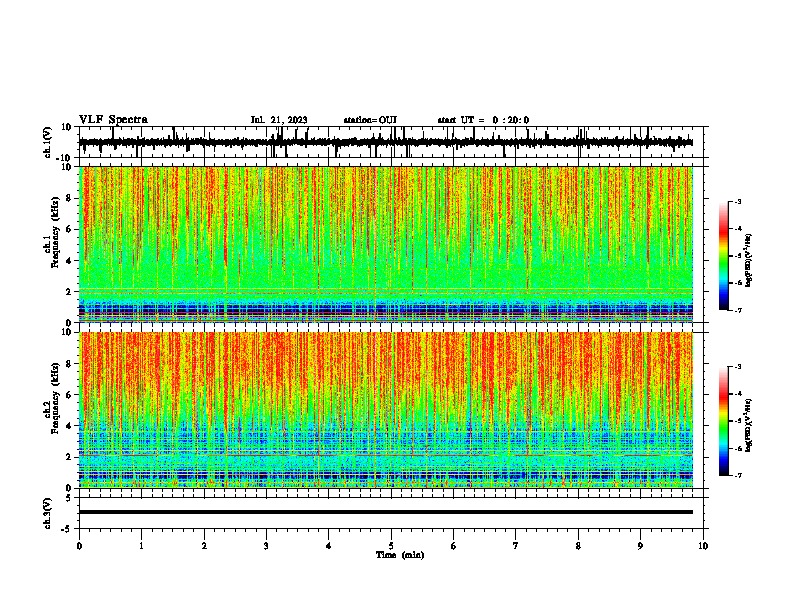Click the "5" tick label on ch.3(V) axis
The width and height of the screenshot is (792, 612).
[x=70, y=498]
